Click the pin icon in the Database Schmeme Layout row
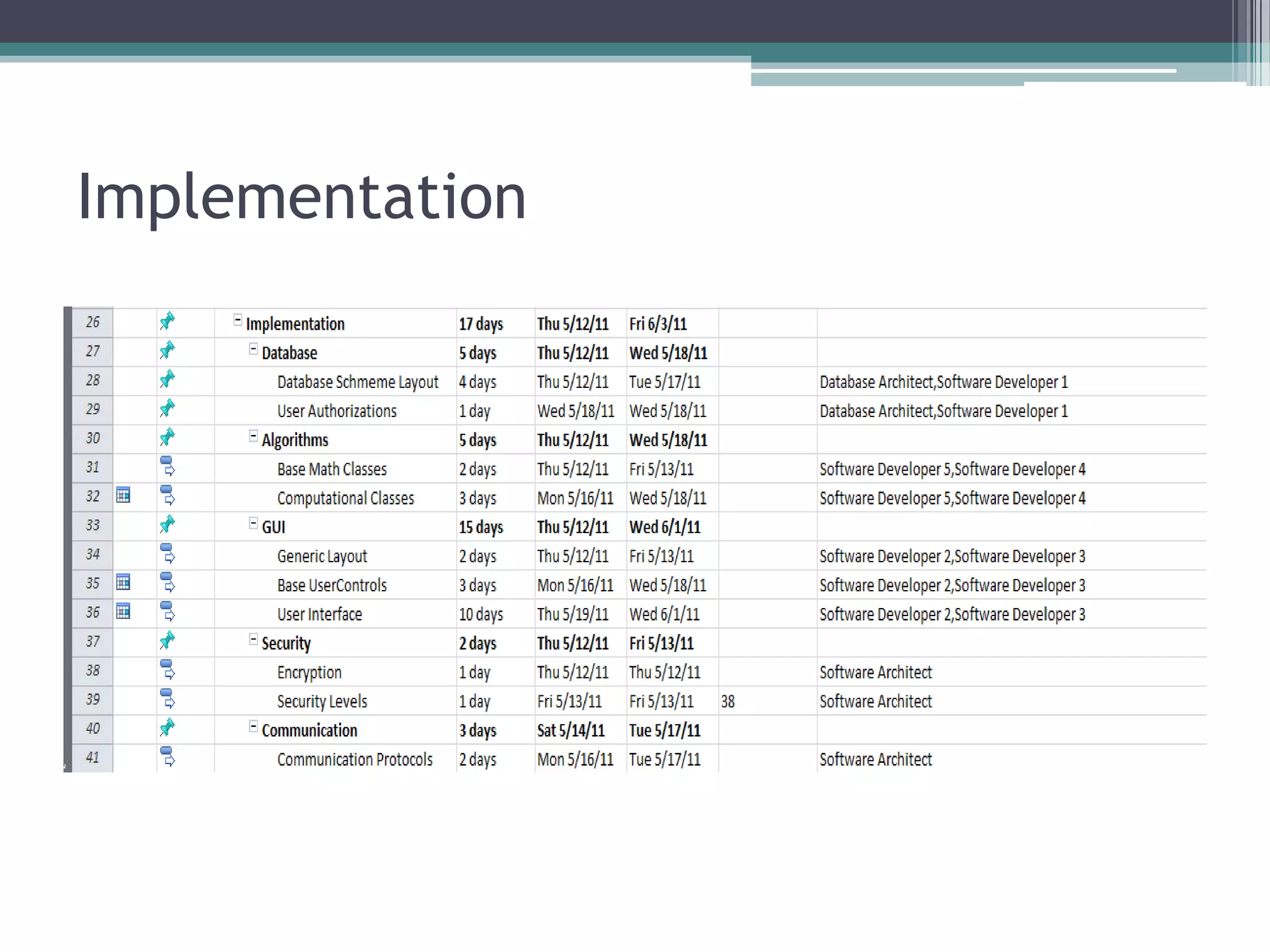Viewport: 1270px width, 952px height. click(x=167, y=379)
